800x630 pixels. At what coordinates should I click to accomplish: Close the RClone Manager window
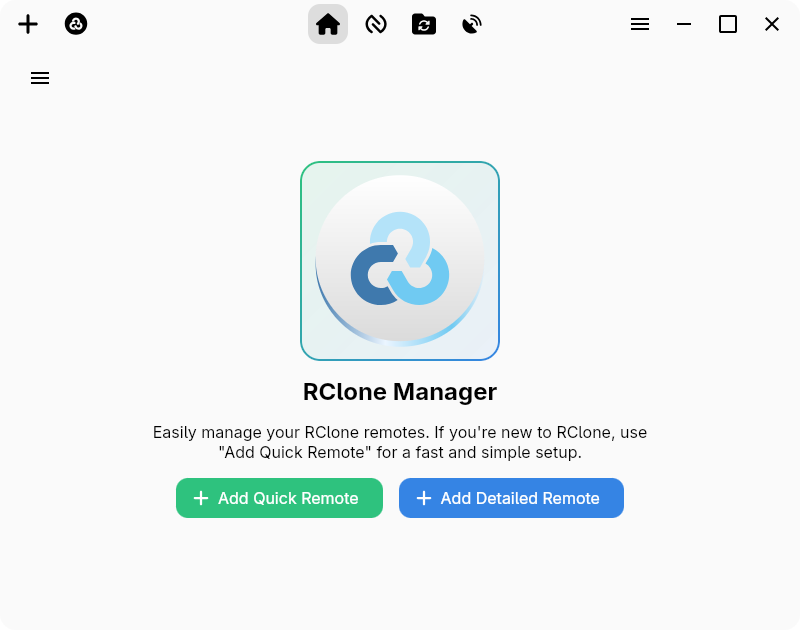tap(772, 24)
